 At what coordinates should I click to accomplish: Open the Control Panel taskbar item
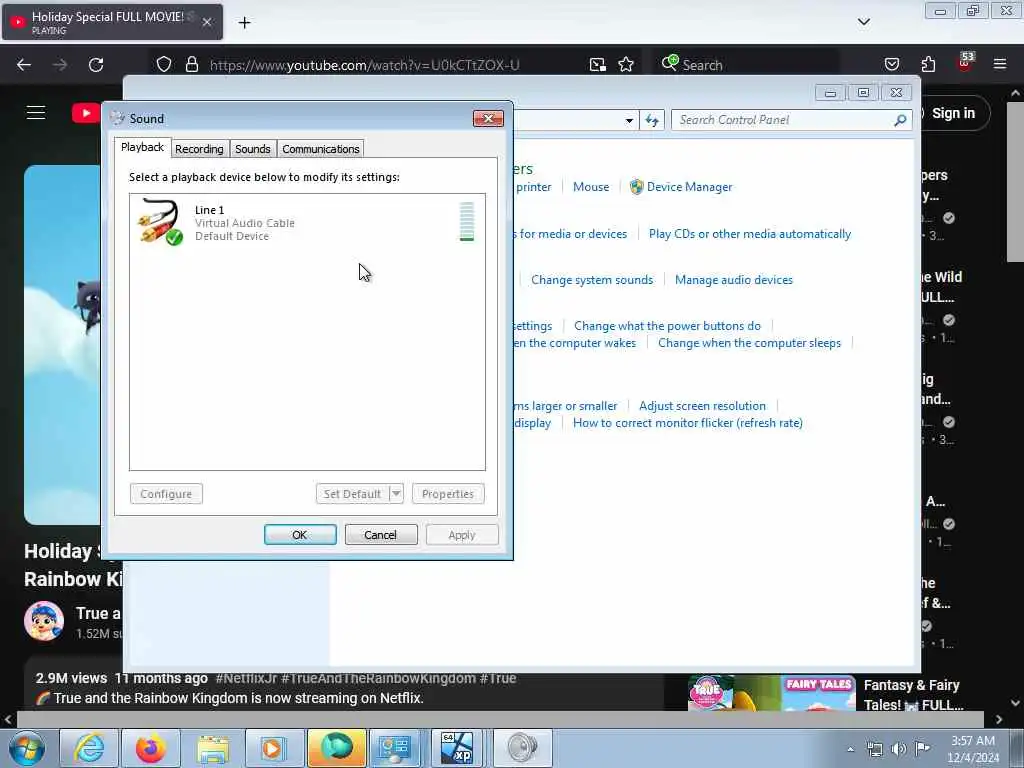[x=394, y=748]
